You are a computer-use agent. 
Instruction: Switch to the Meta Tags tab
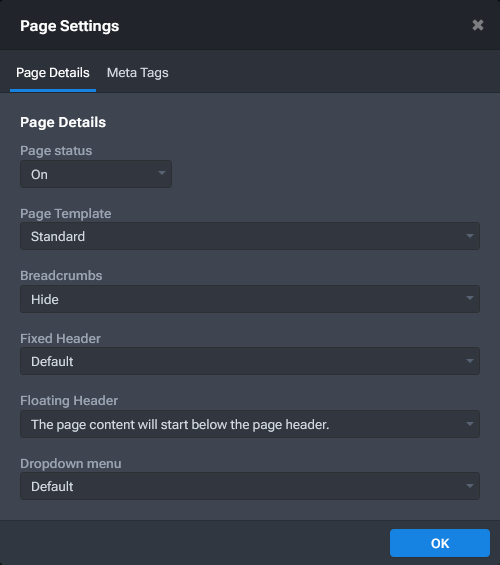pos(137,73)
